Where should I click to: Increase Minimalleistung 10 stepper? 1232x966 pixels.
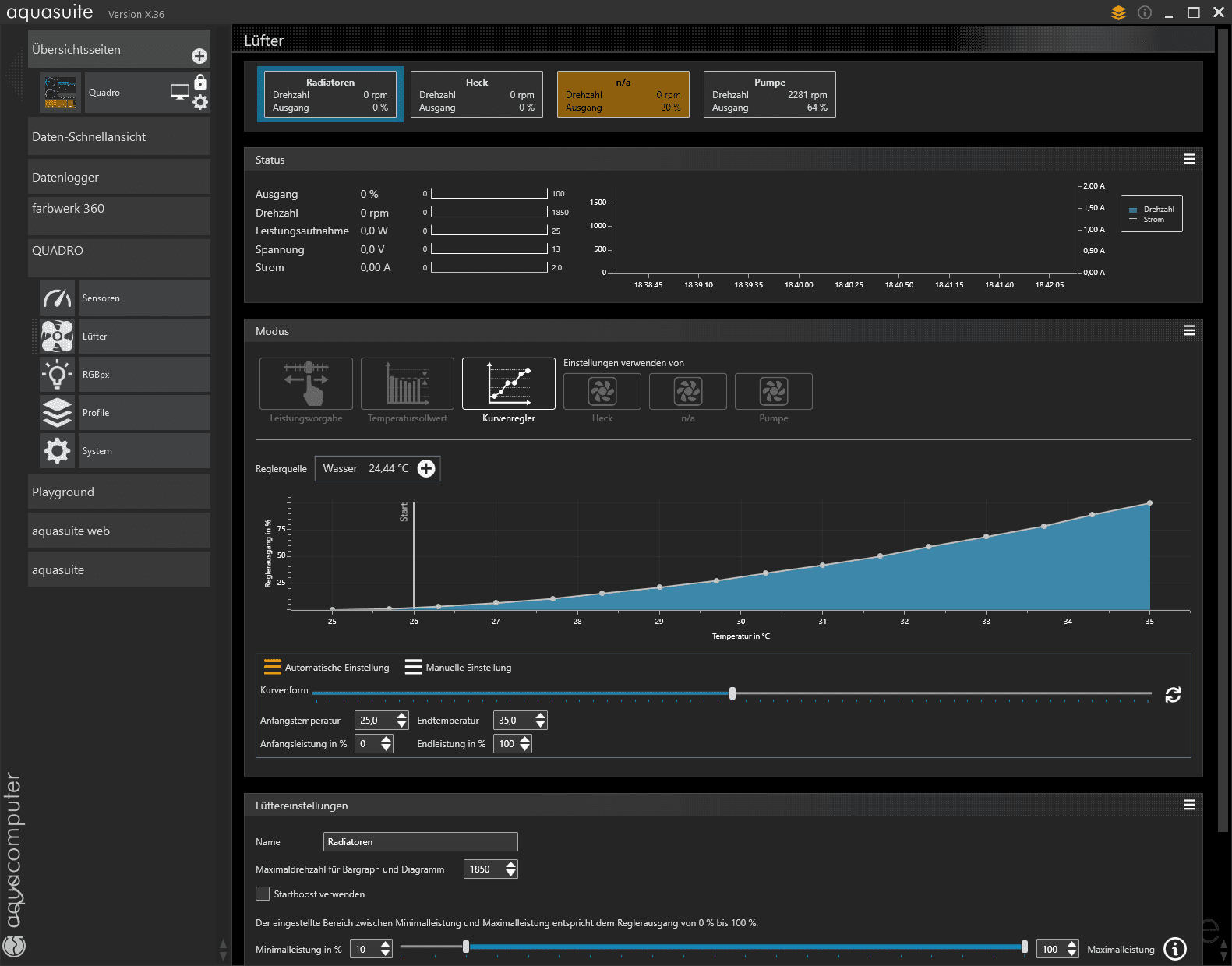[386, 944]
